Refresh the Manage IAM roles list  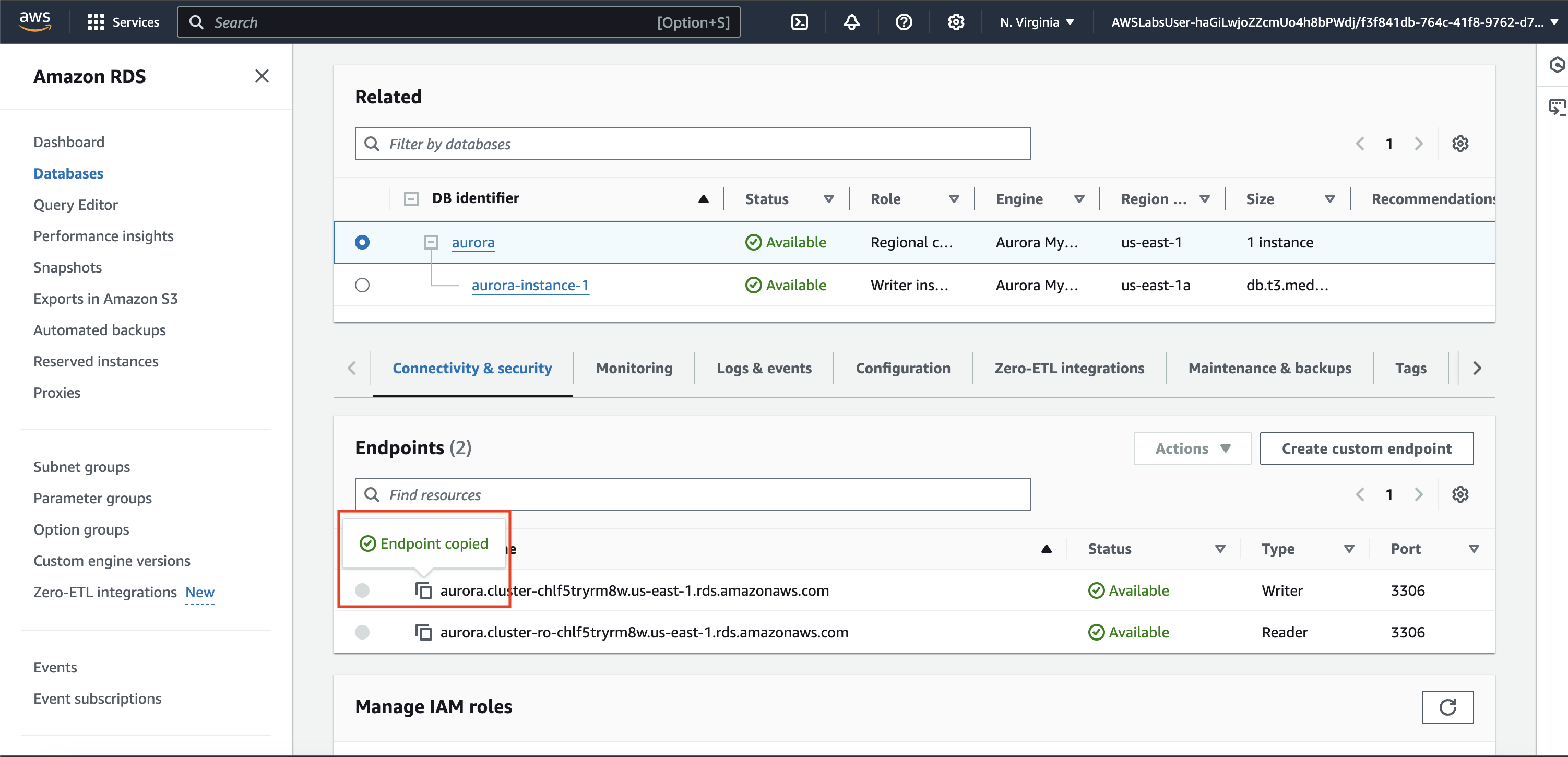coord(1447,706)
